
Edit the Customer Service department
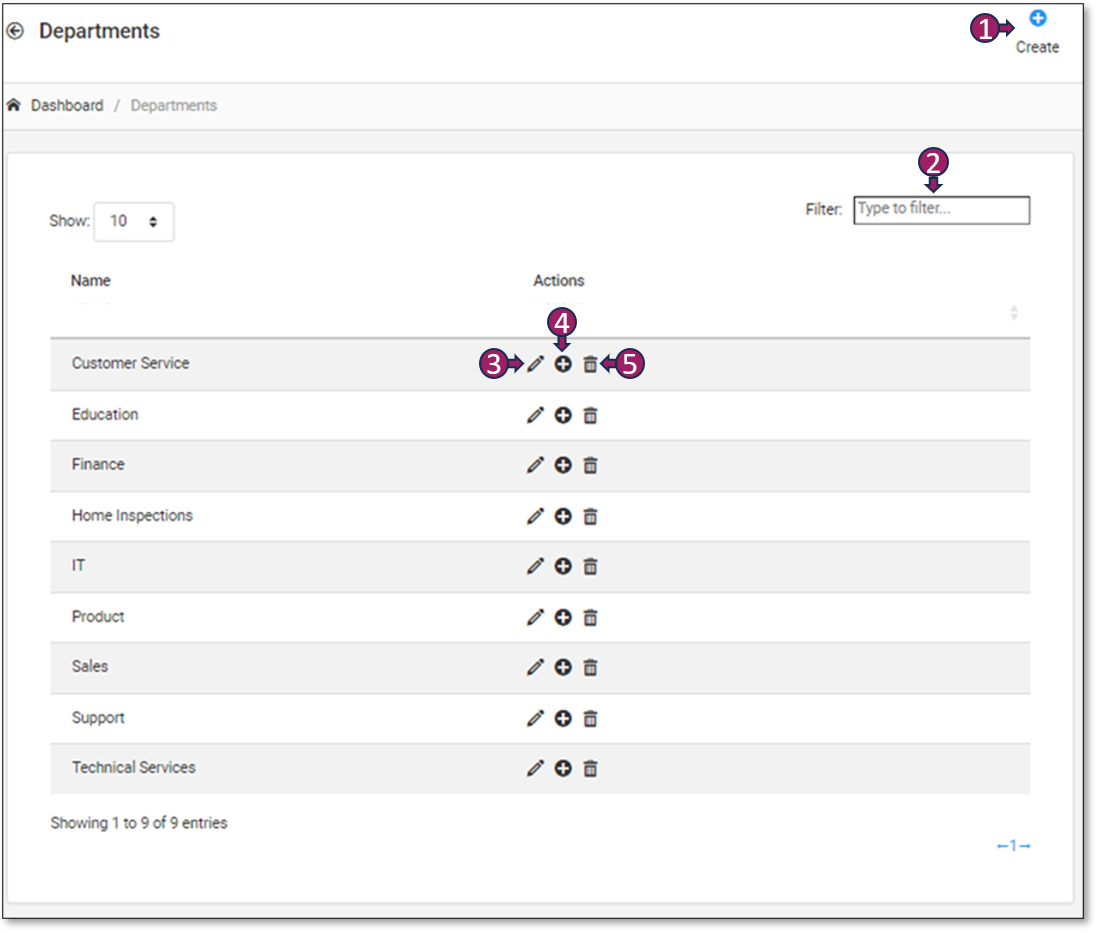(x=535, y=365)
